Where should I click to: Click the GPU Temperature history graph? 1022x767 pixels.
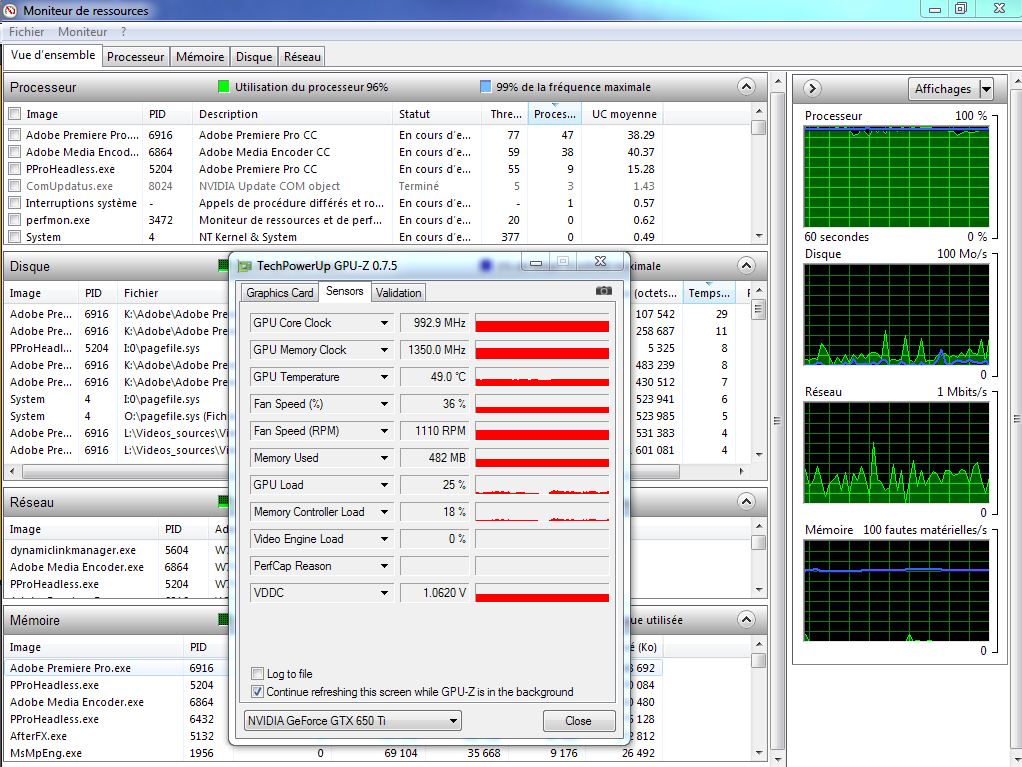point(542,377)
